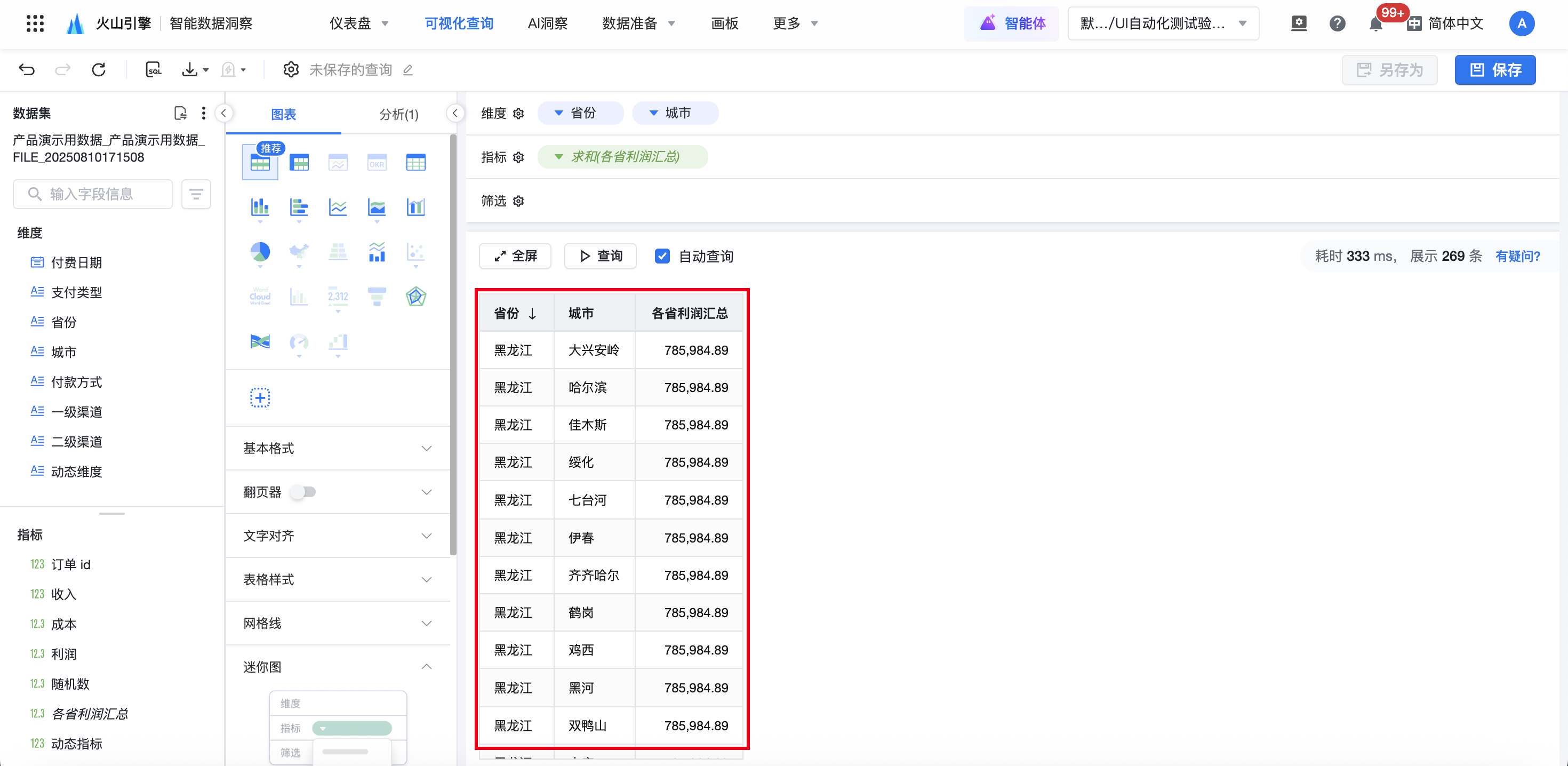Screen dimensions: 1568x766
Task: Choose the word cloud chart icon
Action: coord(260,297)
